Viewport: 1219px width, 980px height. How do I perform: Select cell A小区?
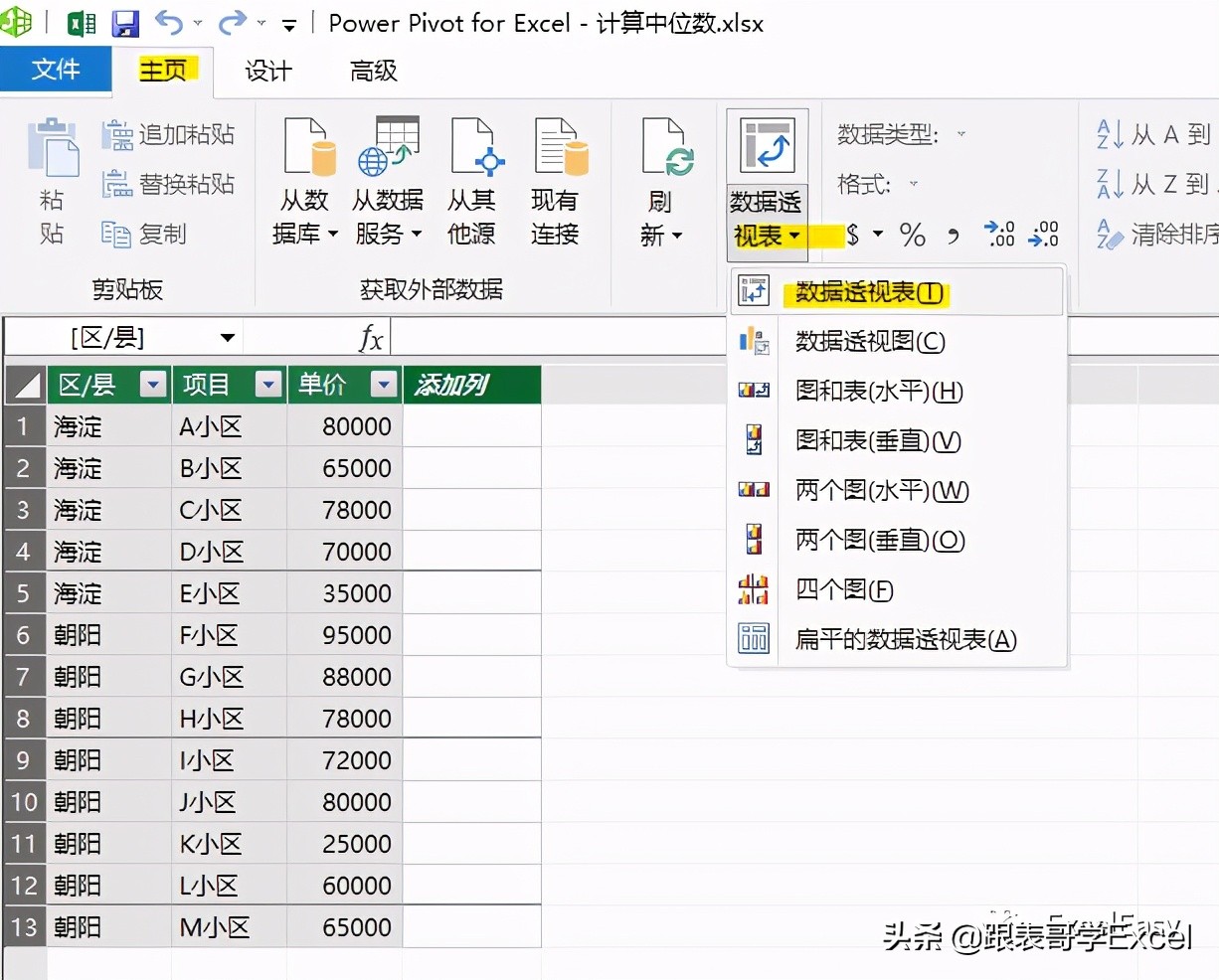pyautogui.click(x=230, y=426)
